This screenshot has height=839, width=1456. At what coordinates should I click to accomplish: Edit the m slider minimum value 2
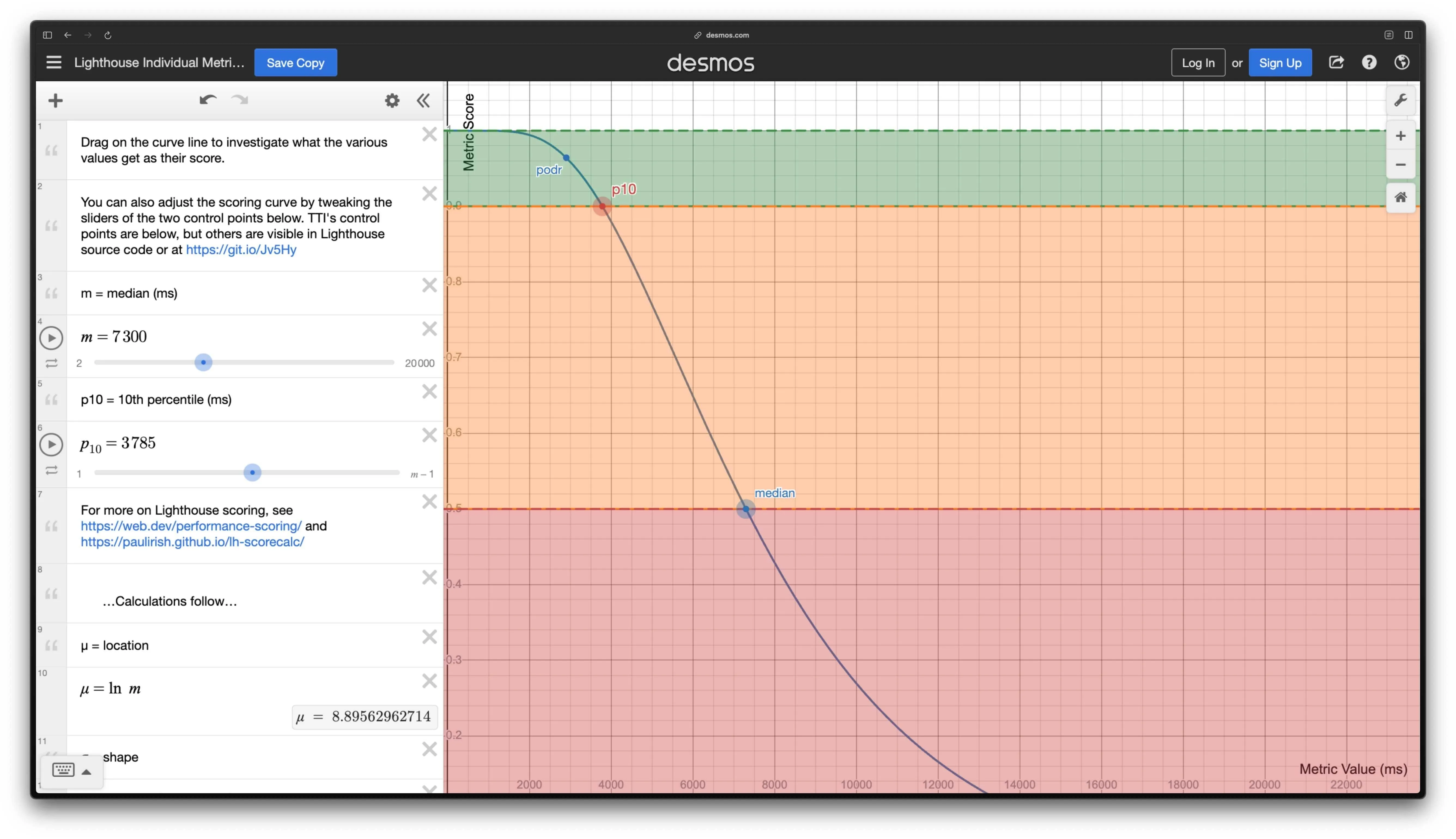click(79, 363)
